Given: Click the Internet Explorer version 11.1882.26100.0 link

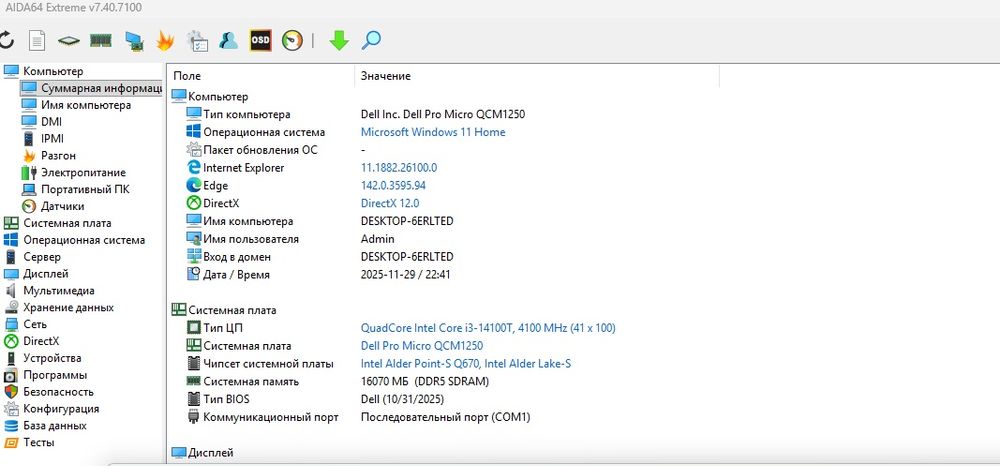Looking at the screenshot, I should point(399,168).
